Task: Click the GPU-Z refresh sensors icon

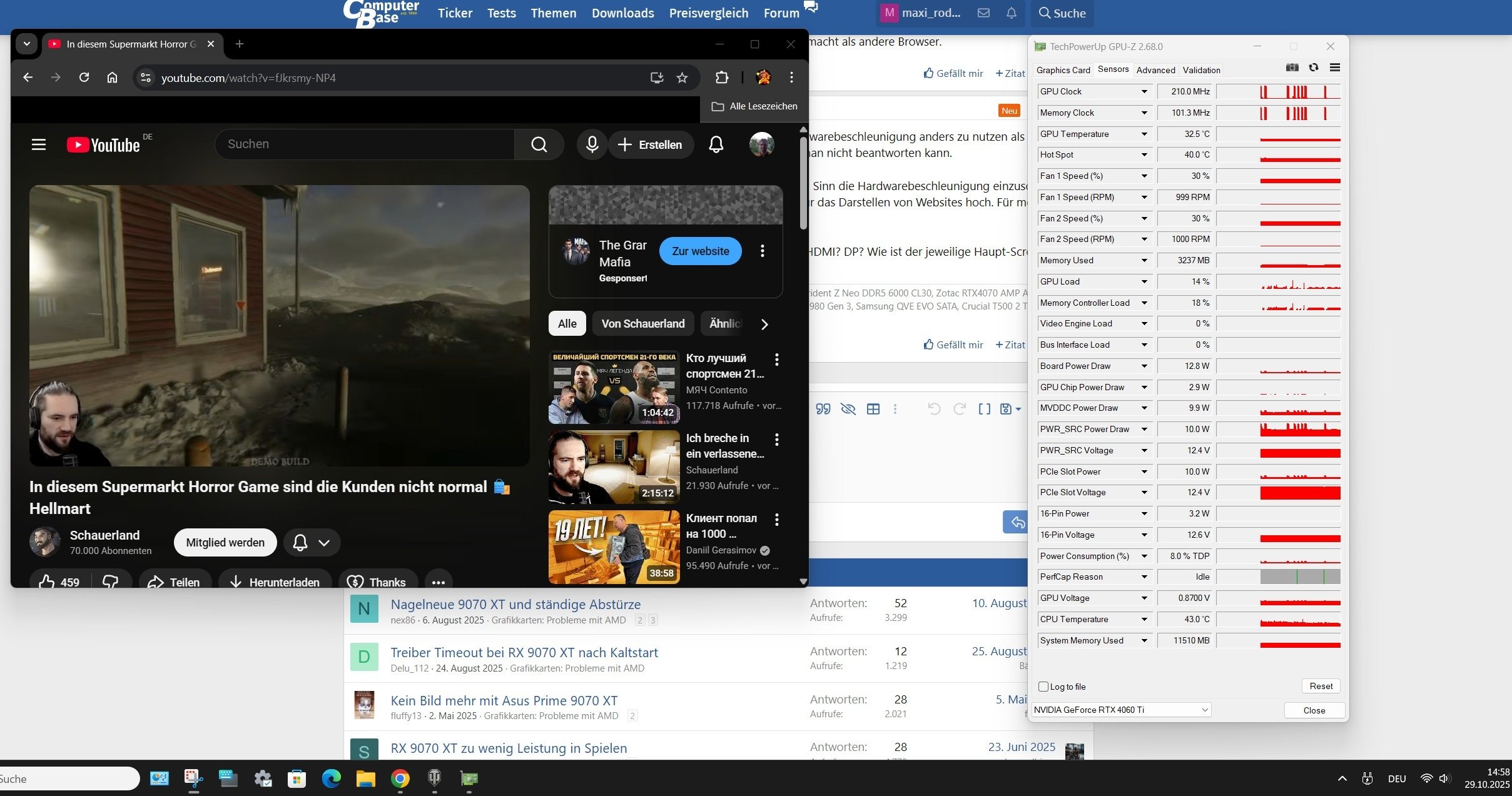Action: (x=1313, y=68)
